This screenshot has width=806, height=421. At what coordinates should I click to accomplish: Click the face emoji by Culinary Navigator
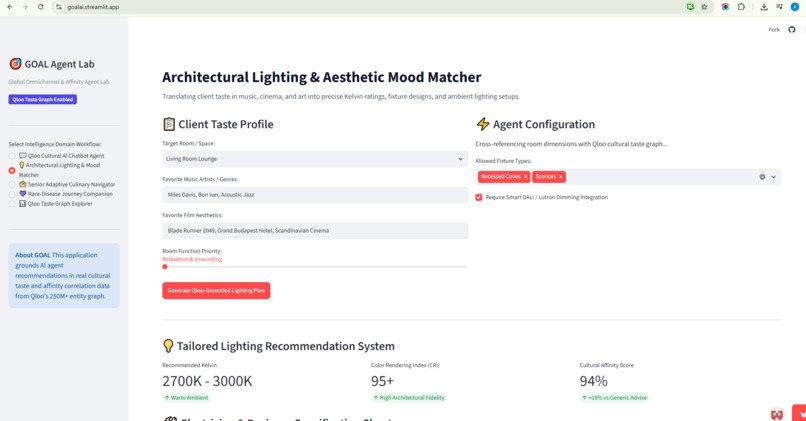point(23,184)
